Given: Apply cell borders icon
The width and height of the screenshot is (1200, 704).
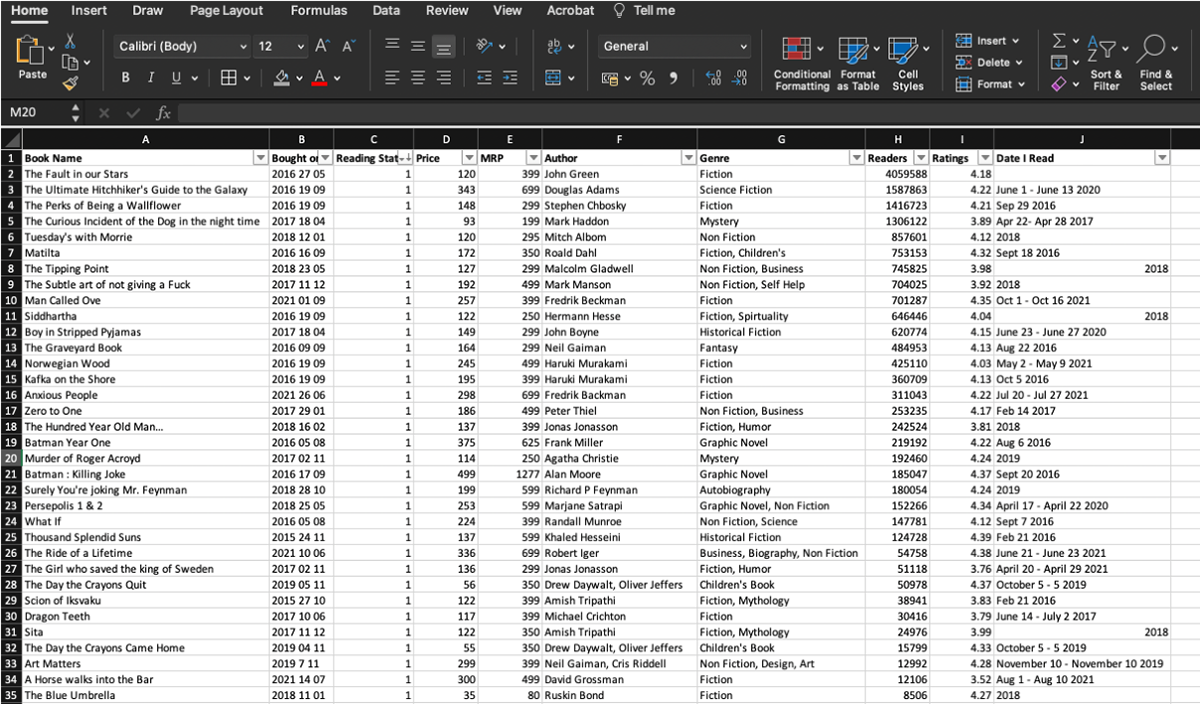Looking at the screenshot, I should click(228, 78).
